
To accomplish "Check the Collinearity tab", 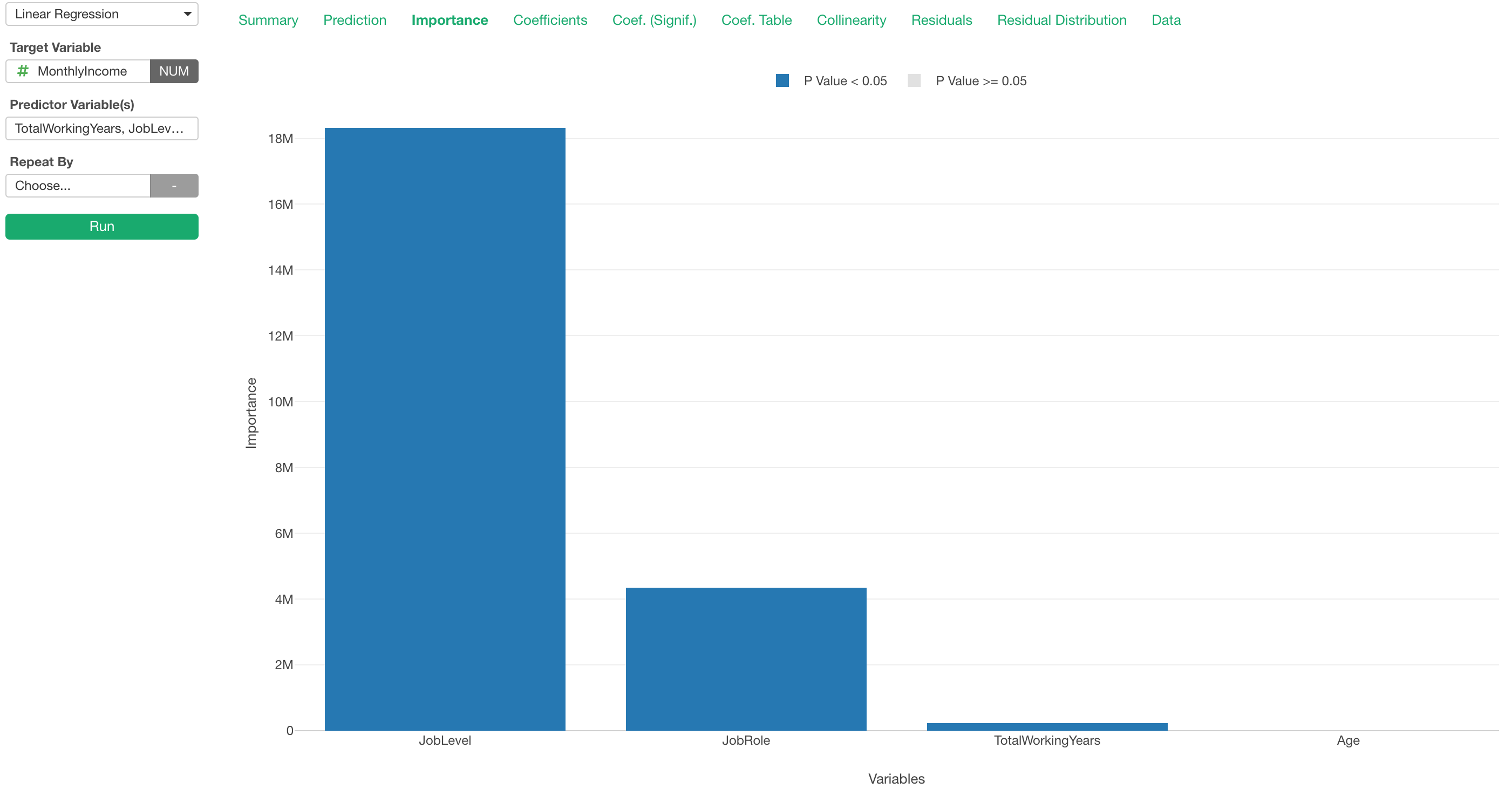I will click(851, 19).
